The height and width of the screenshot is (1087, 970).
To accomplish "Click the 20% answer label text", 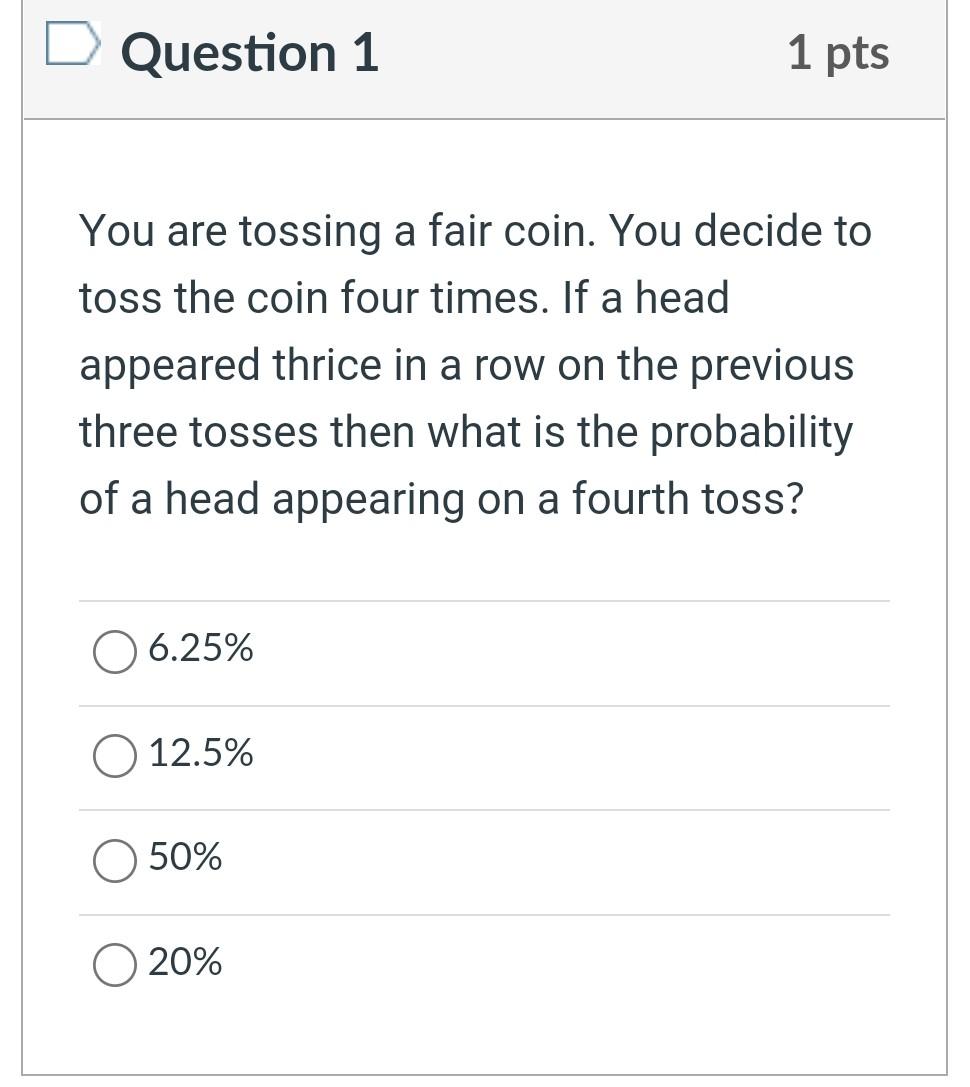I will point(186,963).
